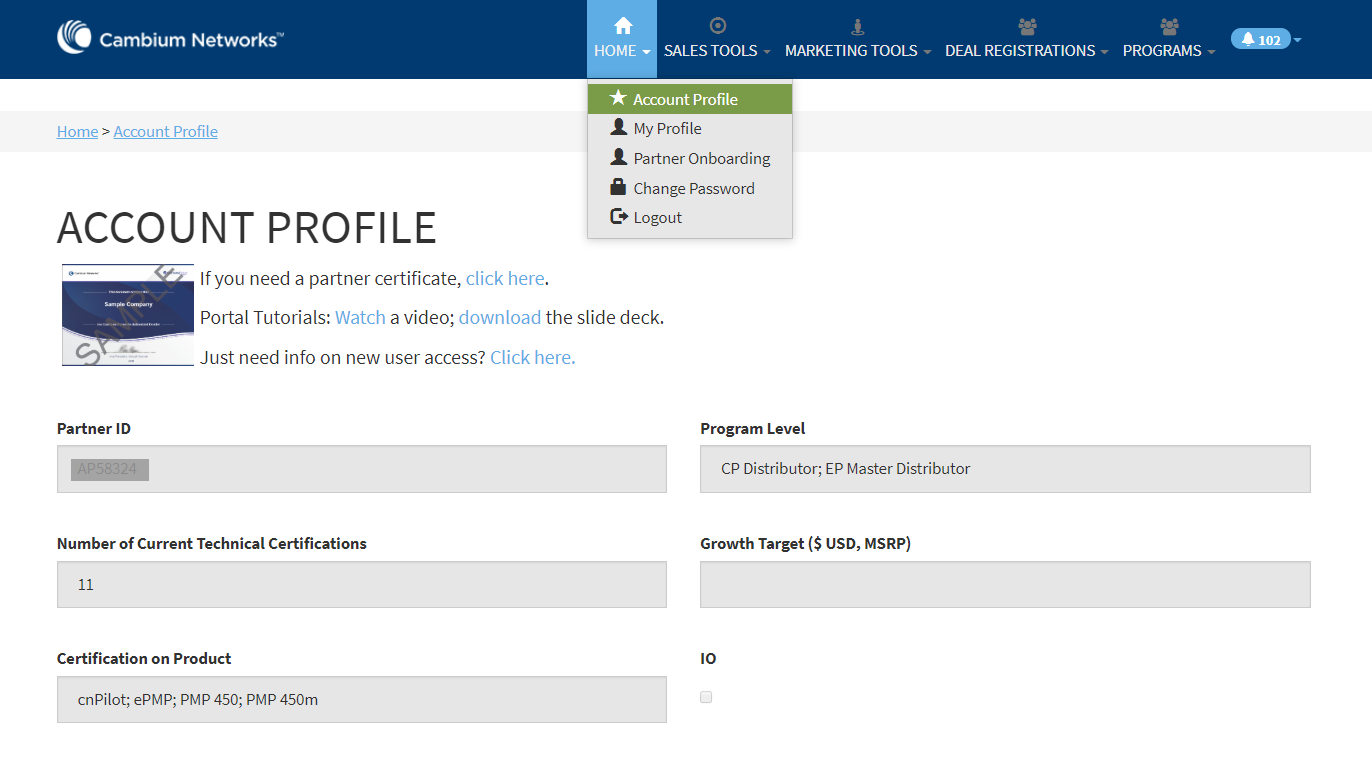Open the caret next to notifications badge
1372x784 pixels.
pyautogui.click(x=1297, y=40)
